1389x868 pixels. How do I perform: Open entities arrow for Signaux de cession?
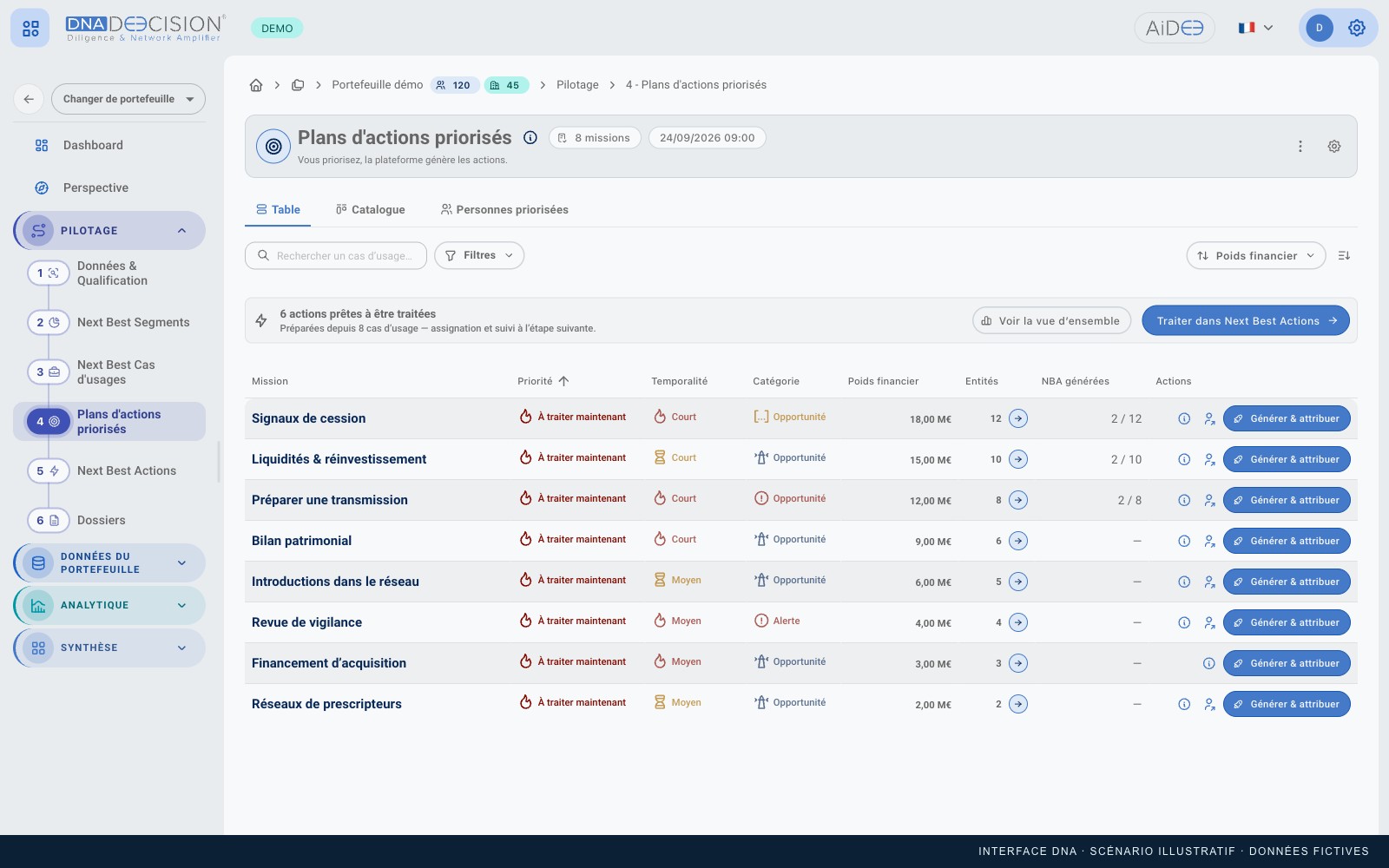(1018, 418)
